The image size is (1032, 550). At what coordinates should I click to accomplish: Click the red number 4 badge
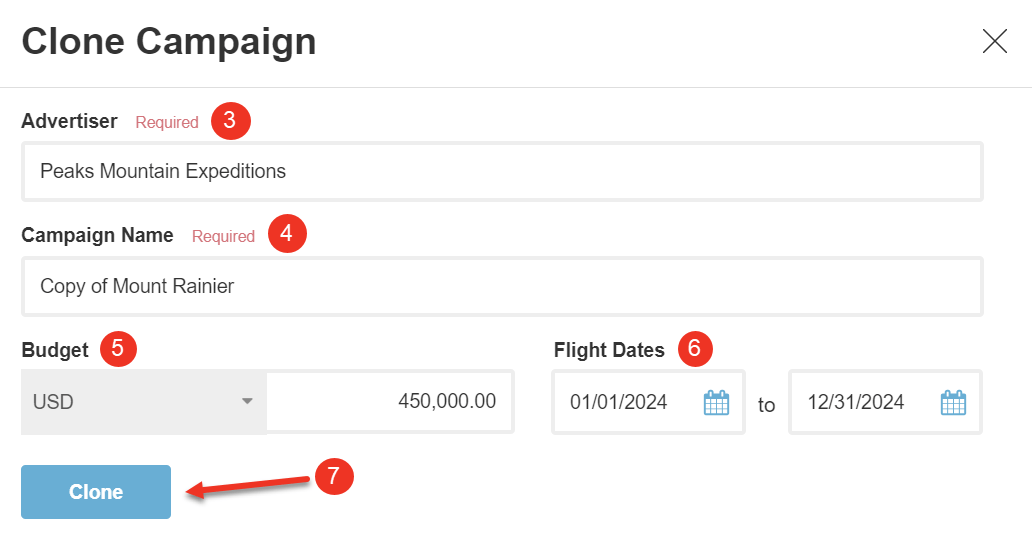(287, 235)
